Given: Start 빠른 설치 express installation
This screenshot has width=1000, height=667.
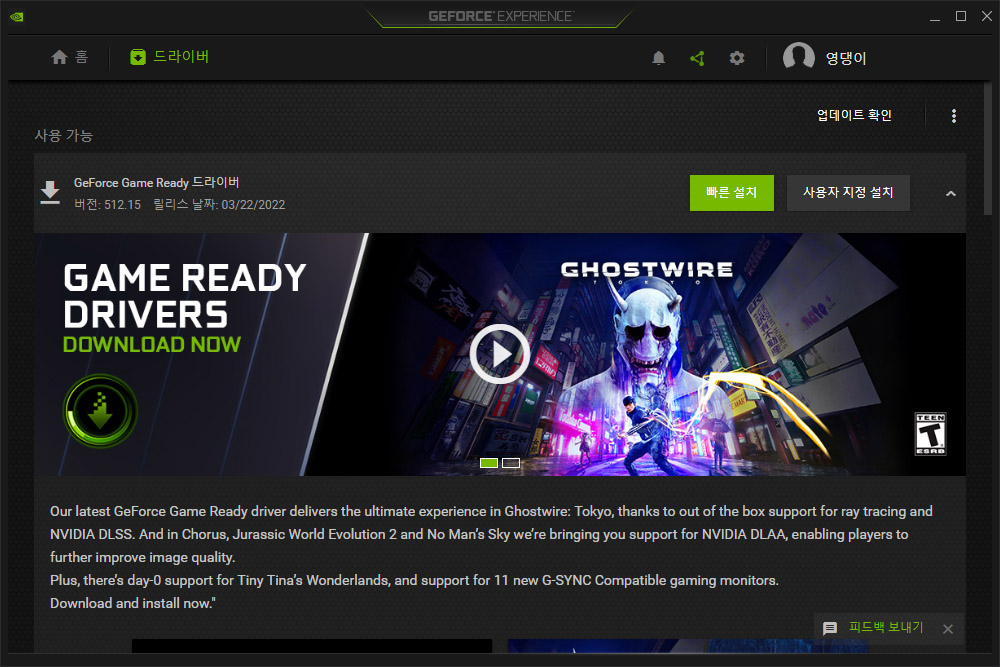Looking at the screenshot, I should coord(732,193).
